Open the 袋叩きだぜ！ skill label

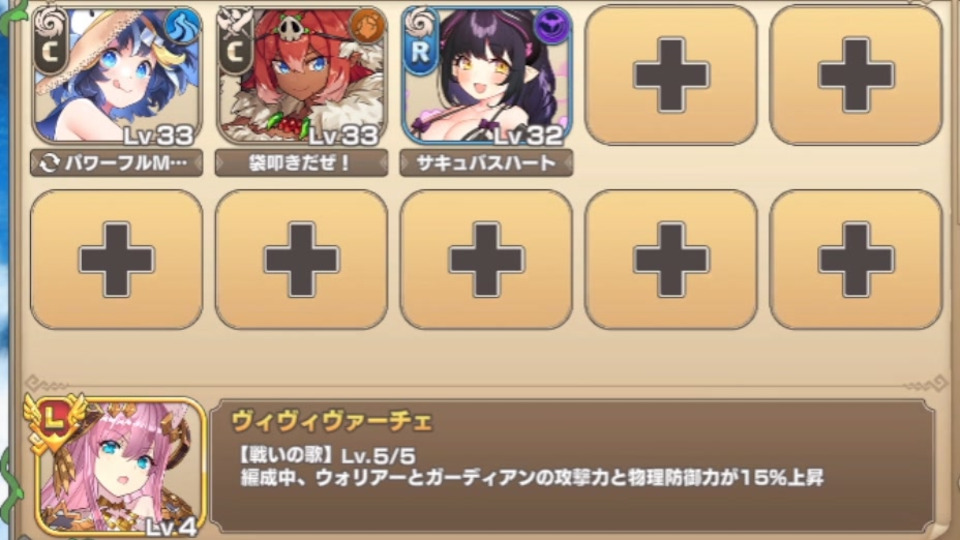click(x=301, y=163)
